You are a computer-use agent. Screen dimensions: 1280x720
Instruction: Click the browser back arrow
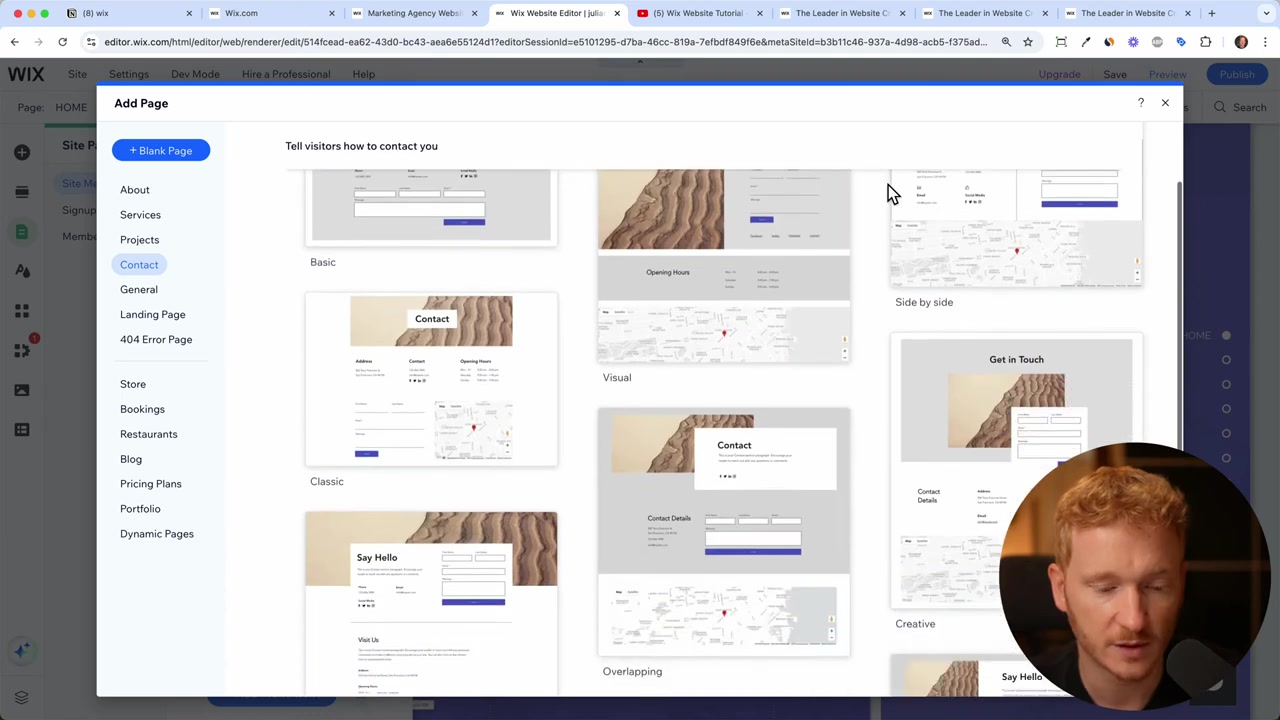coord(14,42)
